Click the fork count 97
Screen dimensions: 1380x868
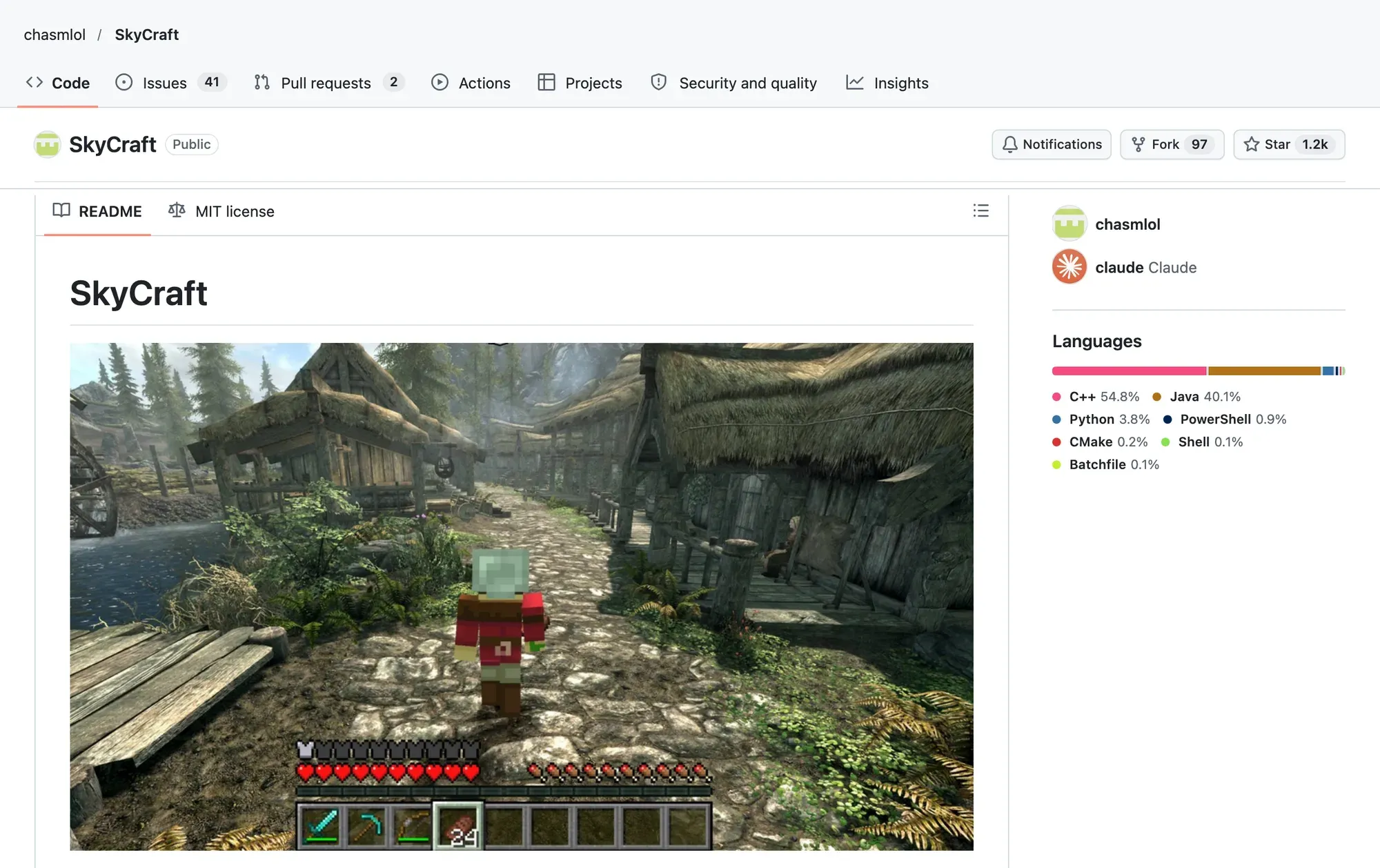[1199, 144]
